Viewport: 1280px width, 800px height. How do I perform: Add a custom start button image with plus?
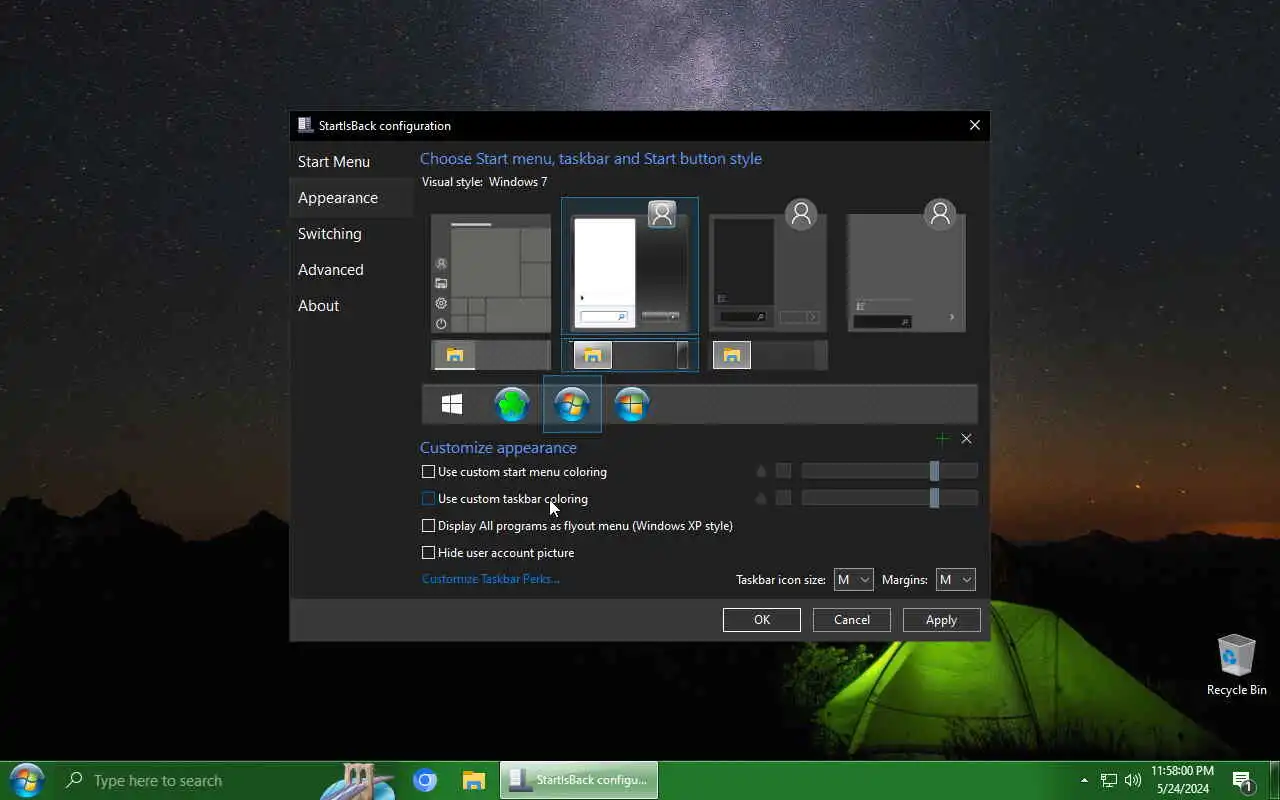(942, 438)
